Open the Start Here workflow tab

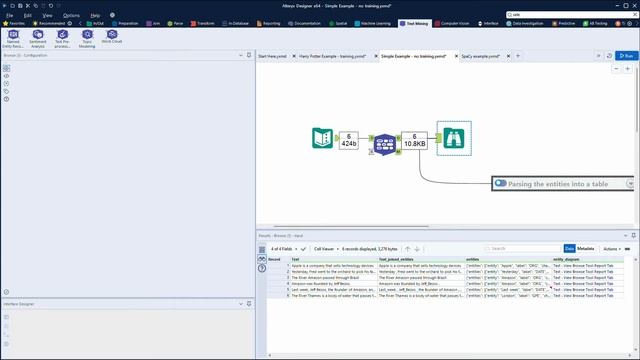[x=272, y=56]
